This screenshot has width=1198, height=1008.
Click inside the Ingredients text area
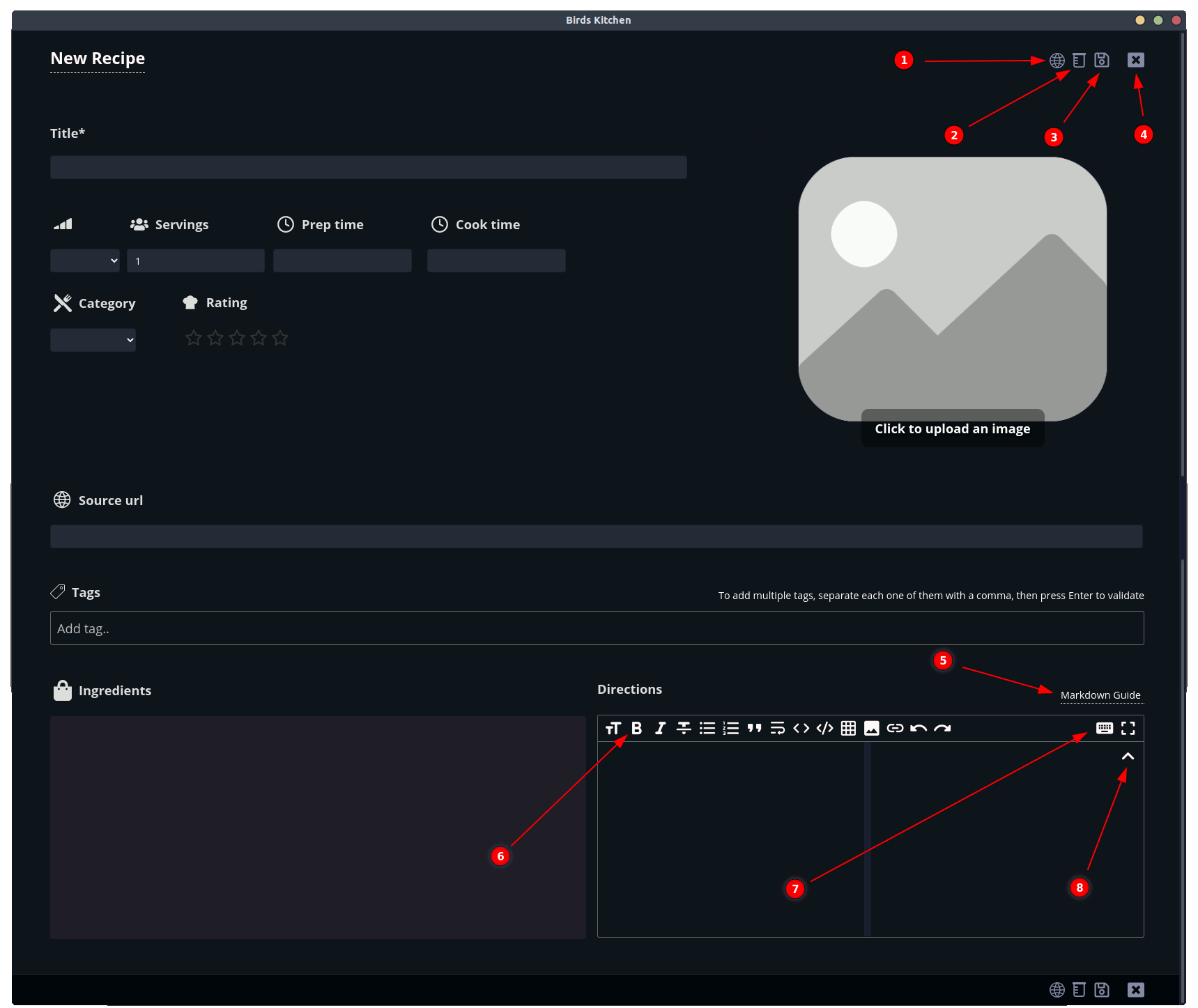click(318, 828)
